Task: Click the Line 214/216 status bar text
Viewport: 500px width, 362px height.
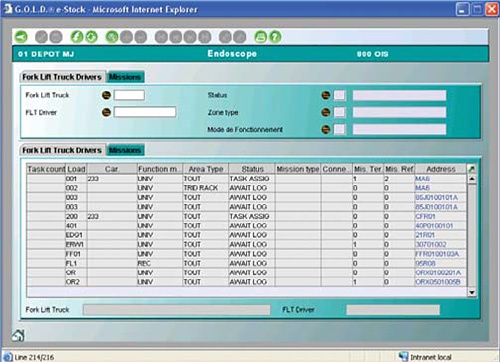Action: (34, 357)
